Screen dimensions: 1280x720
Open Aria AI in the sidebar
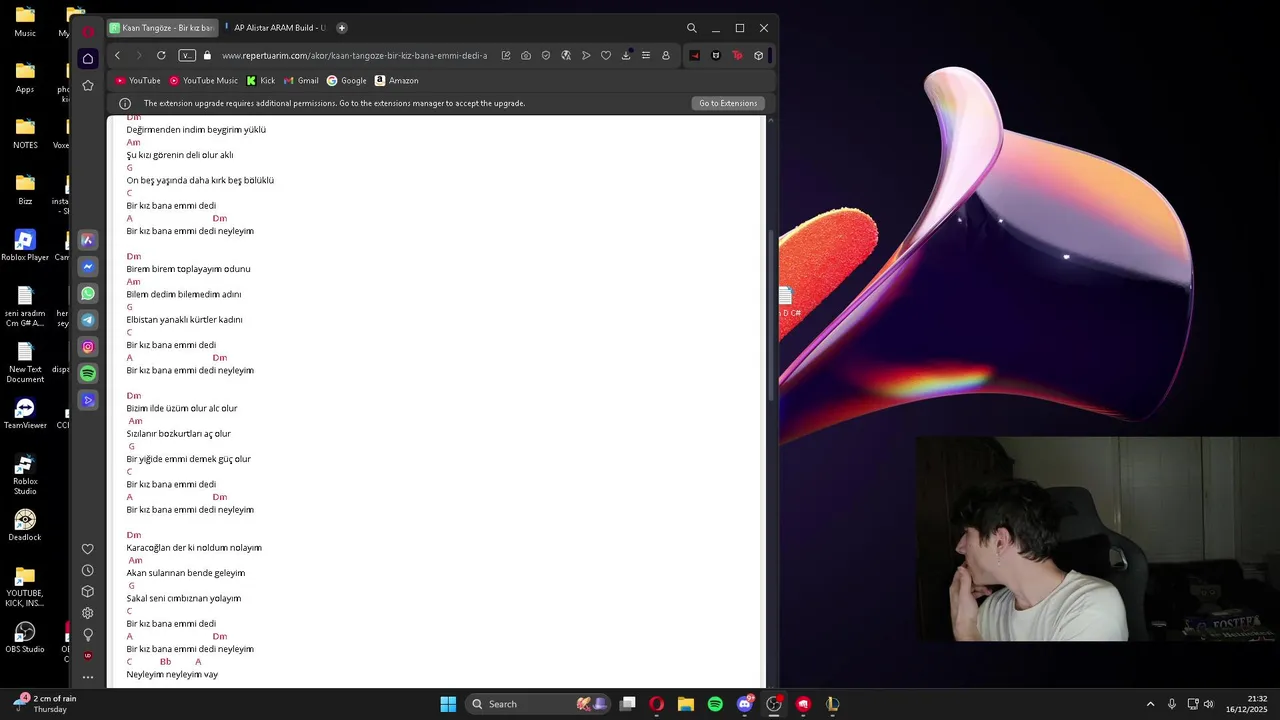[x=88, y=240]
